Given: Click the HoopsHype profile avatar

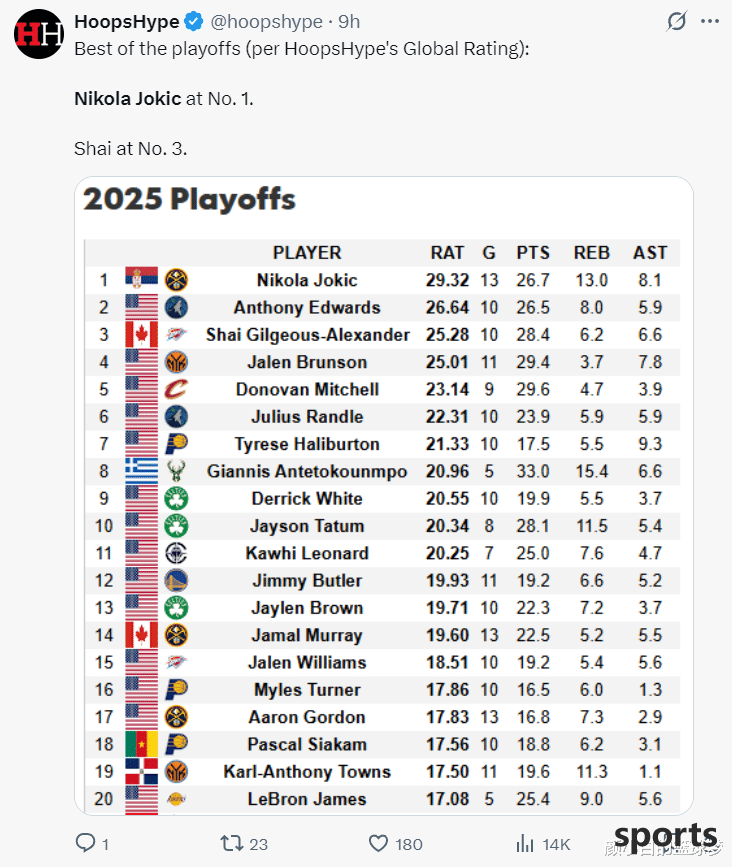Looking at the screenshot, I should click(39, 34).
